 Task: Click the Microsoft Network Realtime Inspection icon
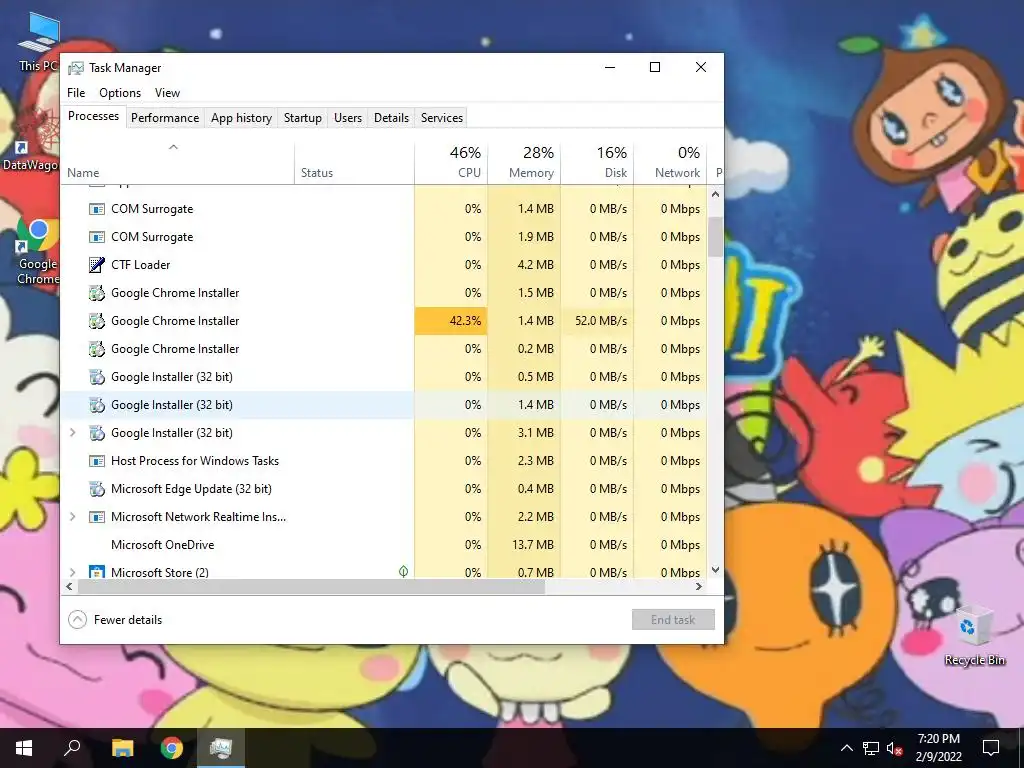pyautogui.click(x=97, y=517)
